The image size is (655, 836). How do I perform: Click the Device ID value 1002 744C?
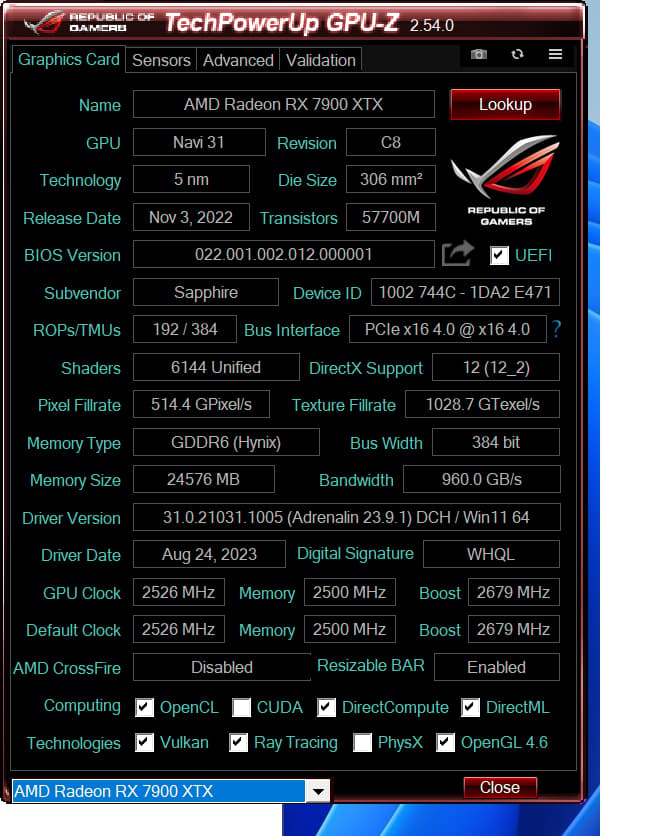coord(465,292)
